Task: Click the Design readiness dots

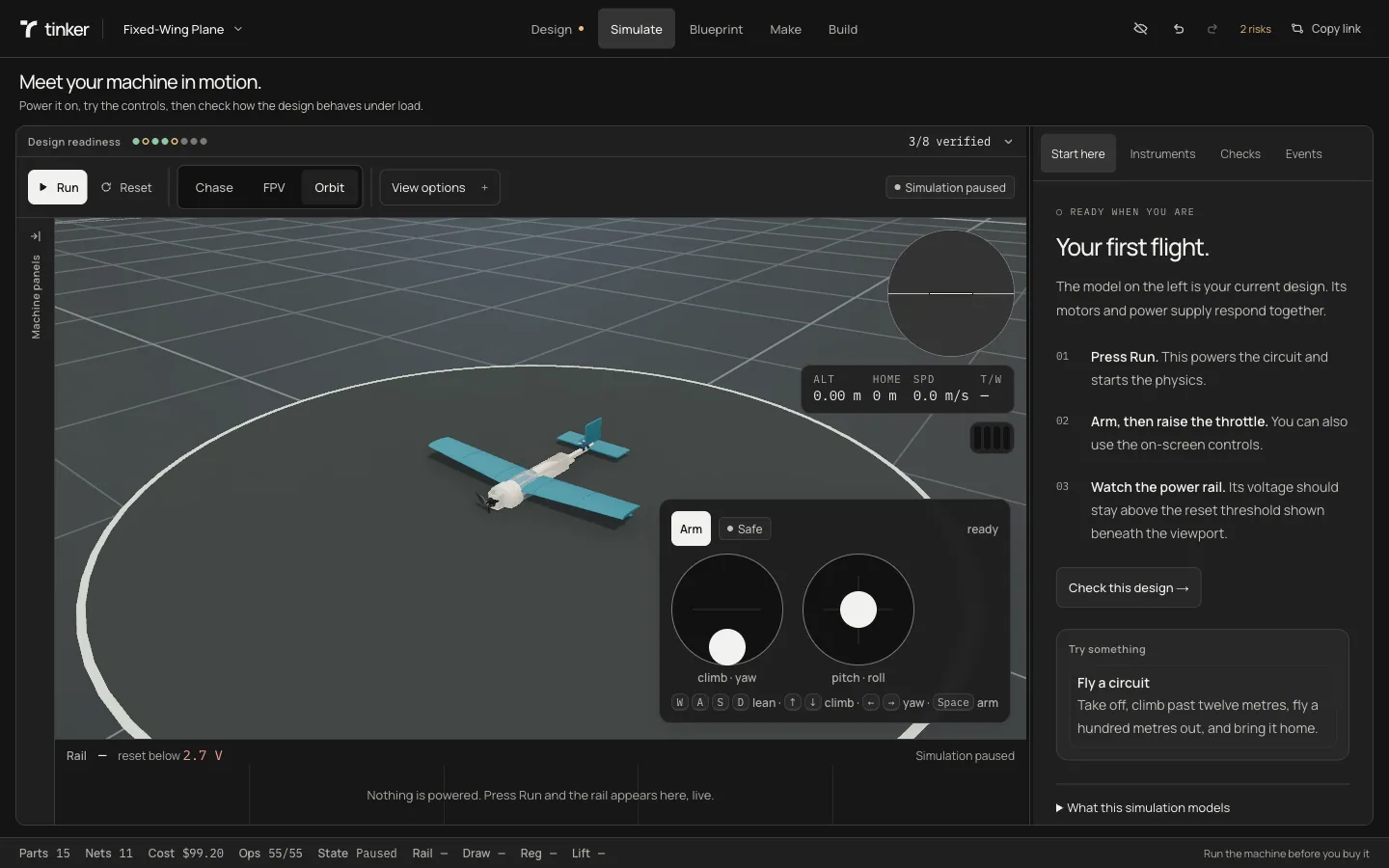Action: tap(170, 142)
